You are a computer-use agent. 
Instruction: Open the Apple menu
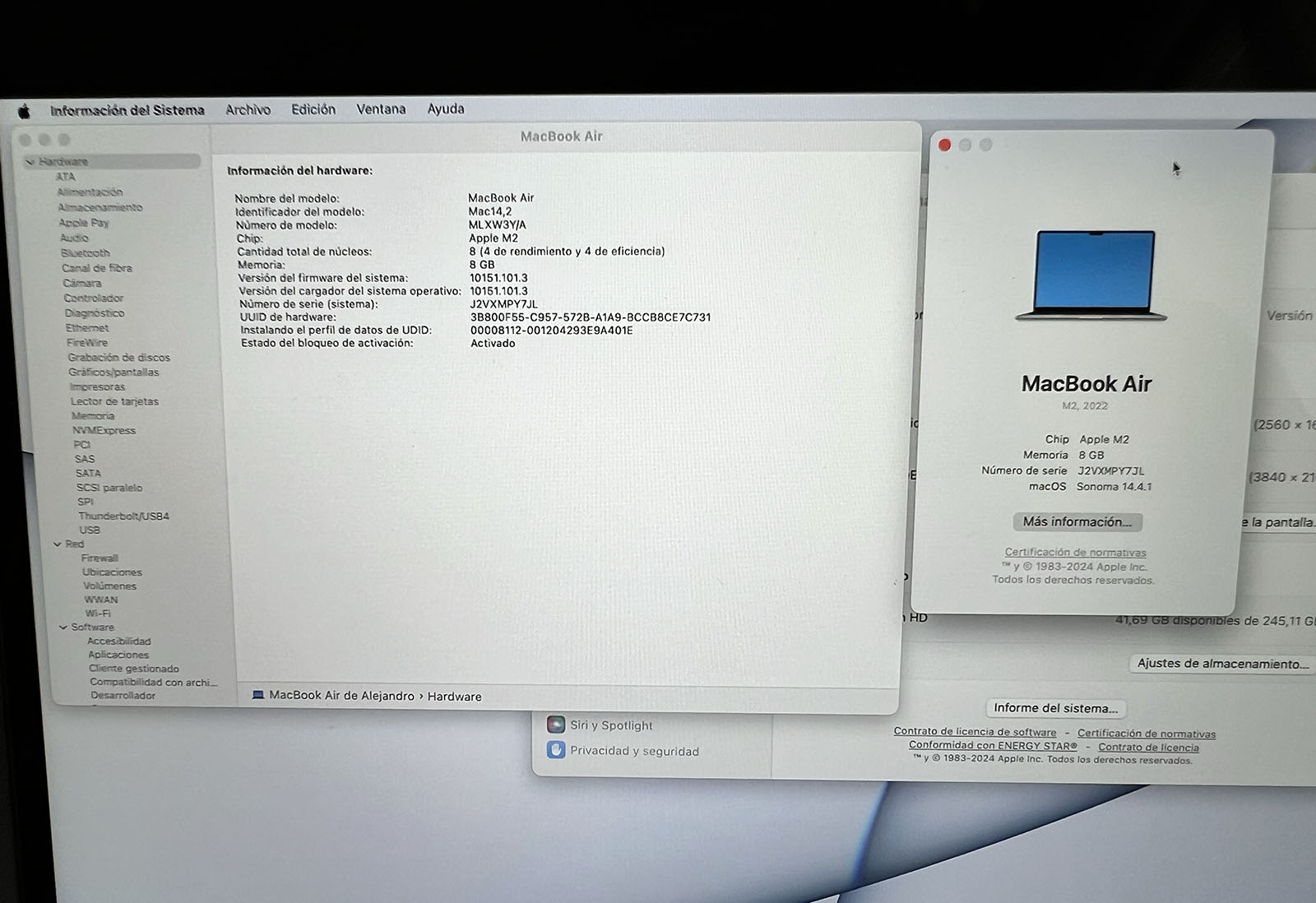point(24,111)
